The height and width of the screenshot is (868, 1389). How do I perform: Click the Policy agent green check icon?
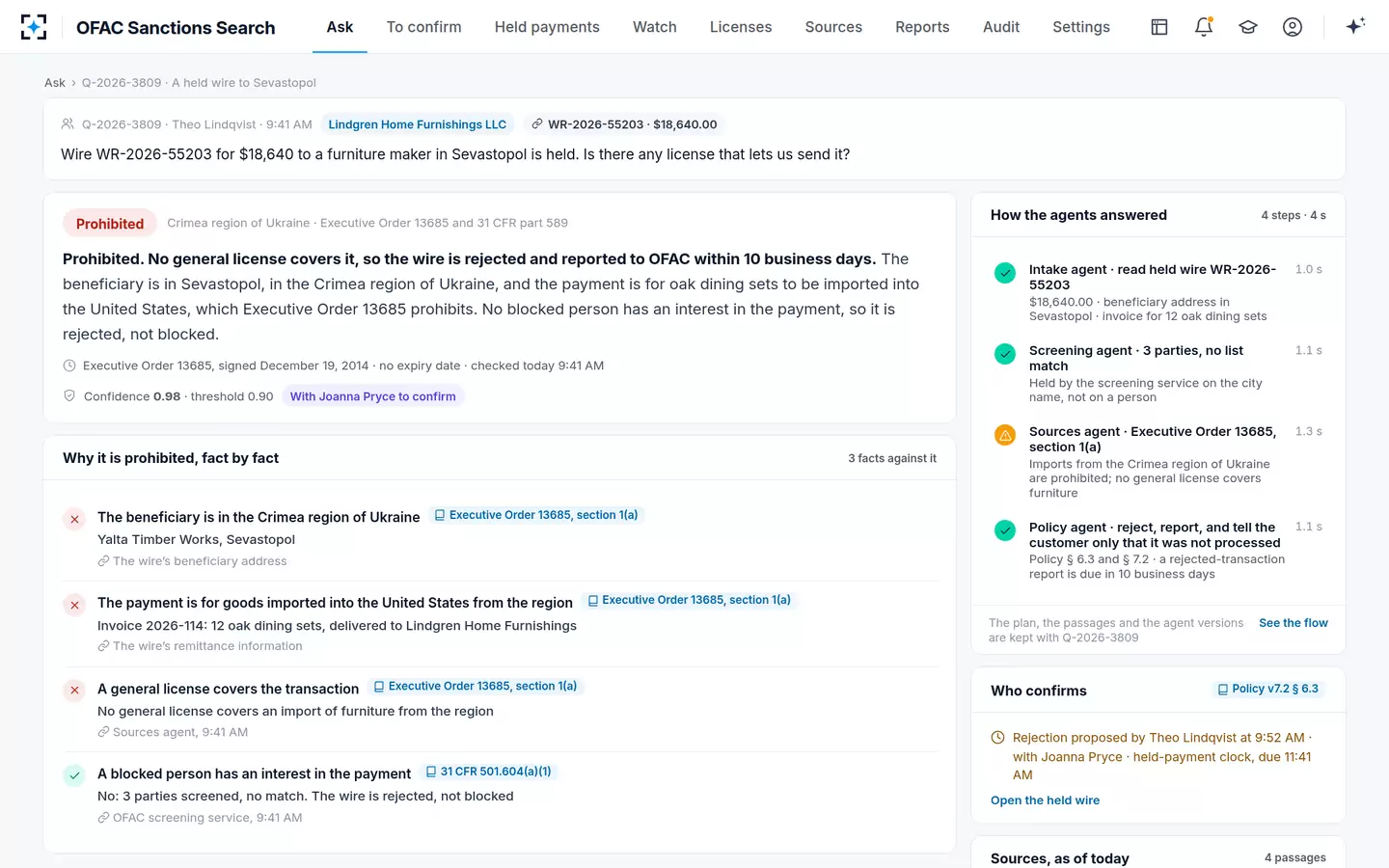[1005, 530]
